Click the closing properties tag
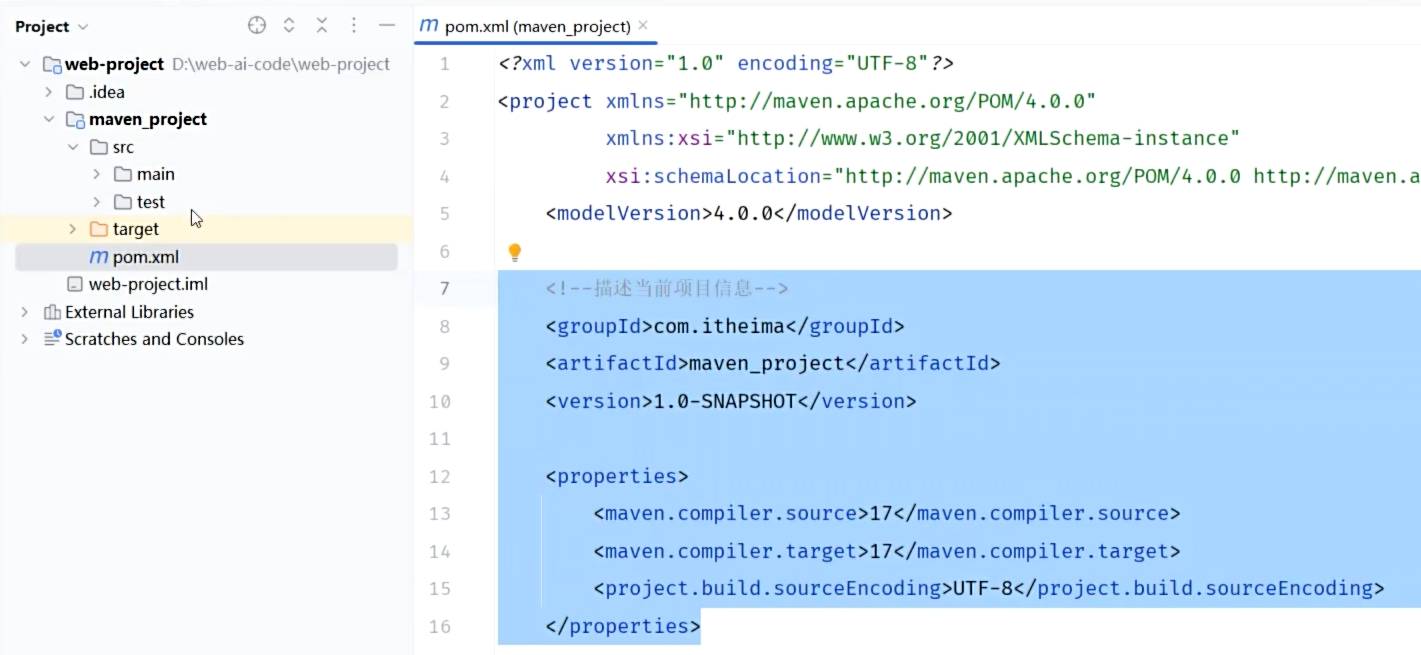Image resolution: width=1421 pixels, height=655 pixels. pos(623,626)
